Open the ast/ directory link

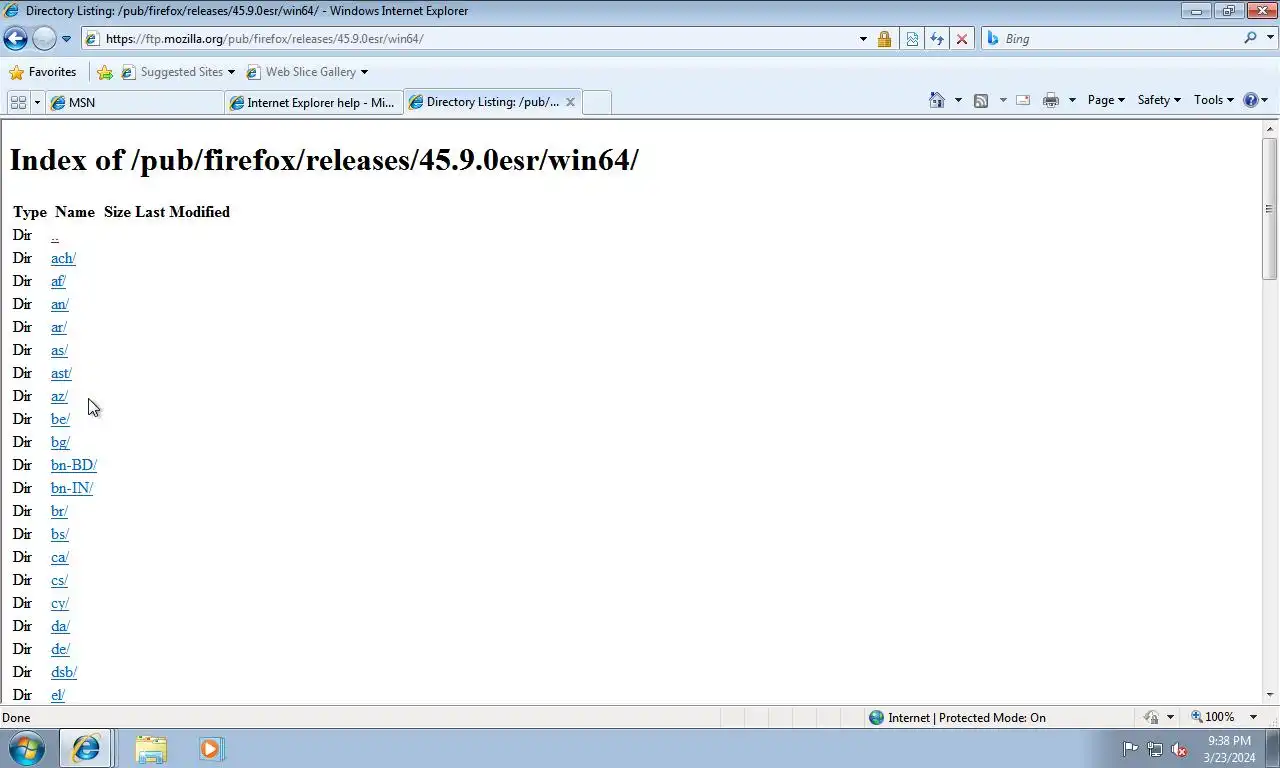[61, 373]
